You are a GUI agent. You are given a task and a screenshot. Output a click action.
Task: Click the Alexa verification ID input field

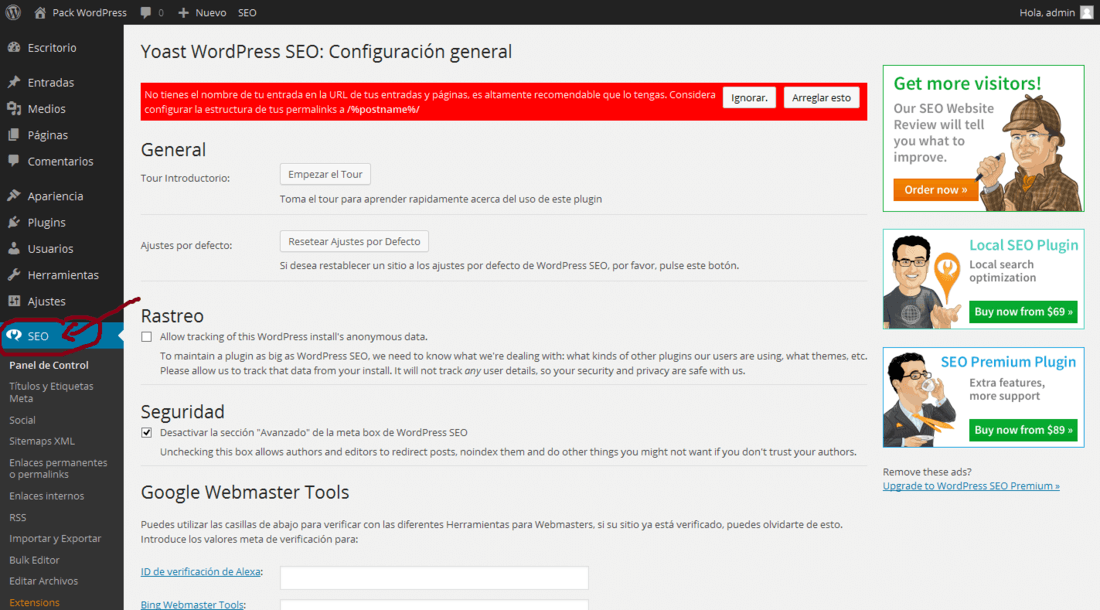coord(434,578)
